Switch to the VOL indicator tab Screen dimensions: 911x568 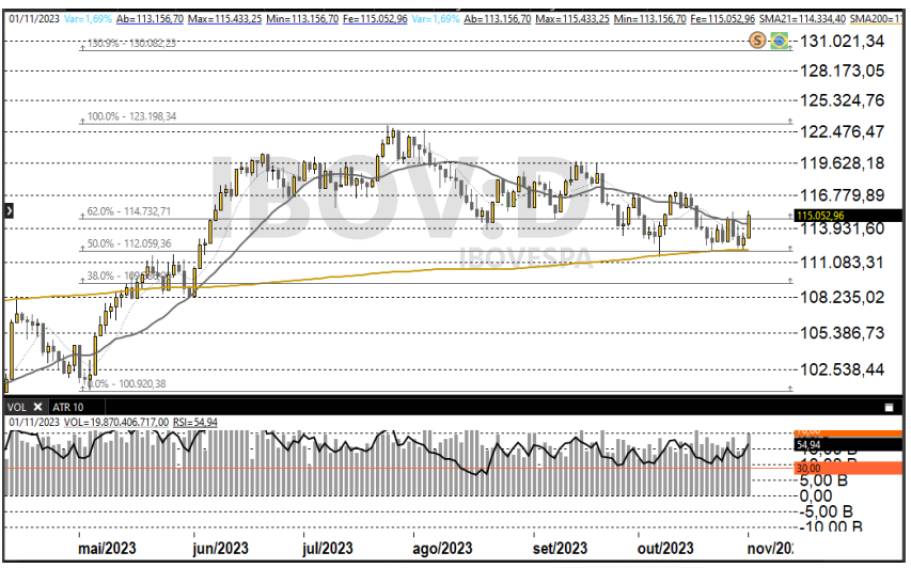pos(18,407)
